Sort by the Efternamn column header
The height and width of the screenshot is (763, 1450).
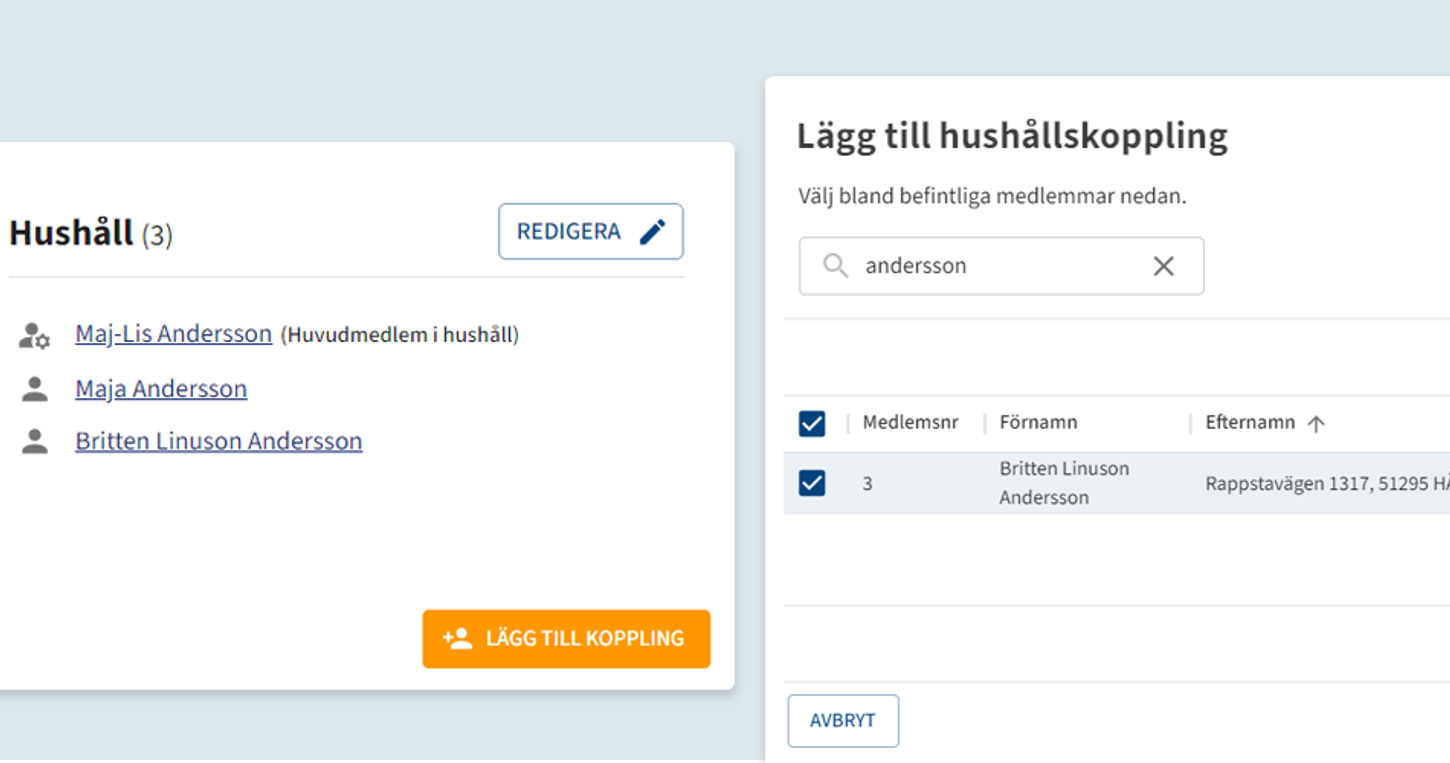pyautogui.click(x=1249, y=423)
